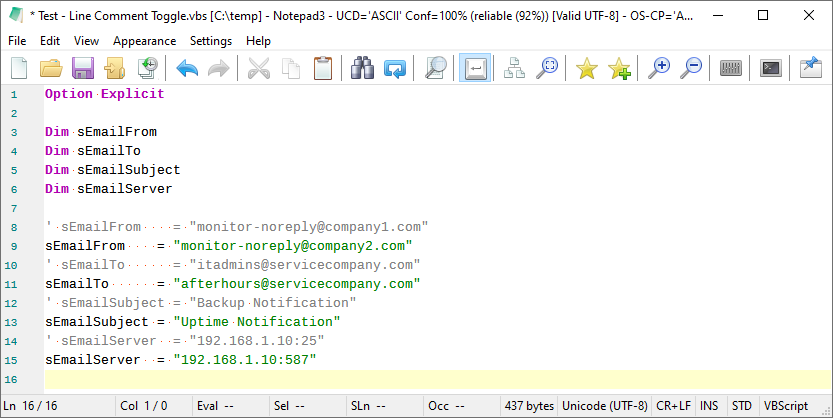Open the File menu
Image resolution: width=833 pixels, height=418 pixels.
point(17,41)
